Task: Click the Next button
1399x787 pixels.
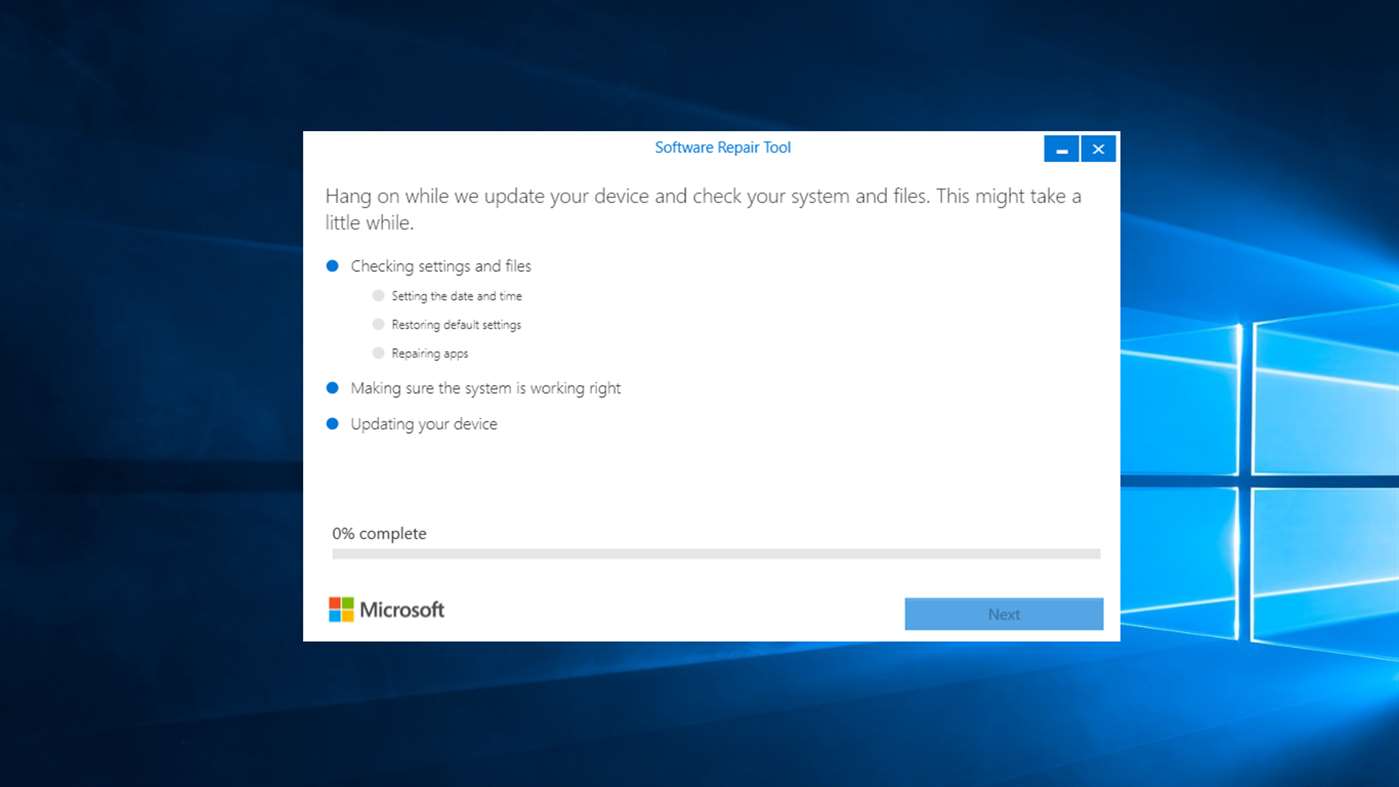Action: coord(1004,614)
